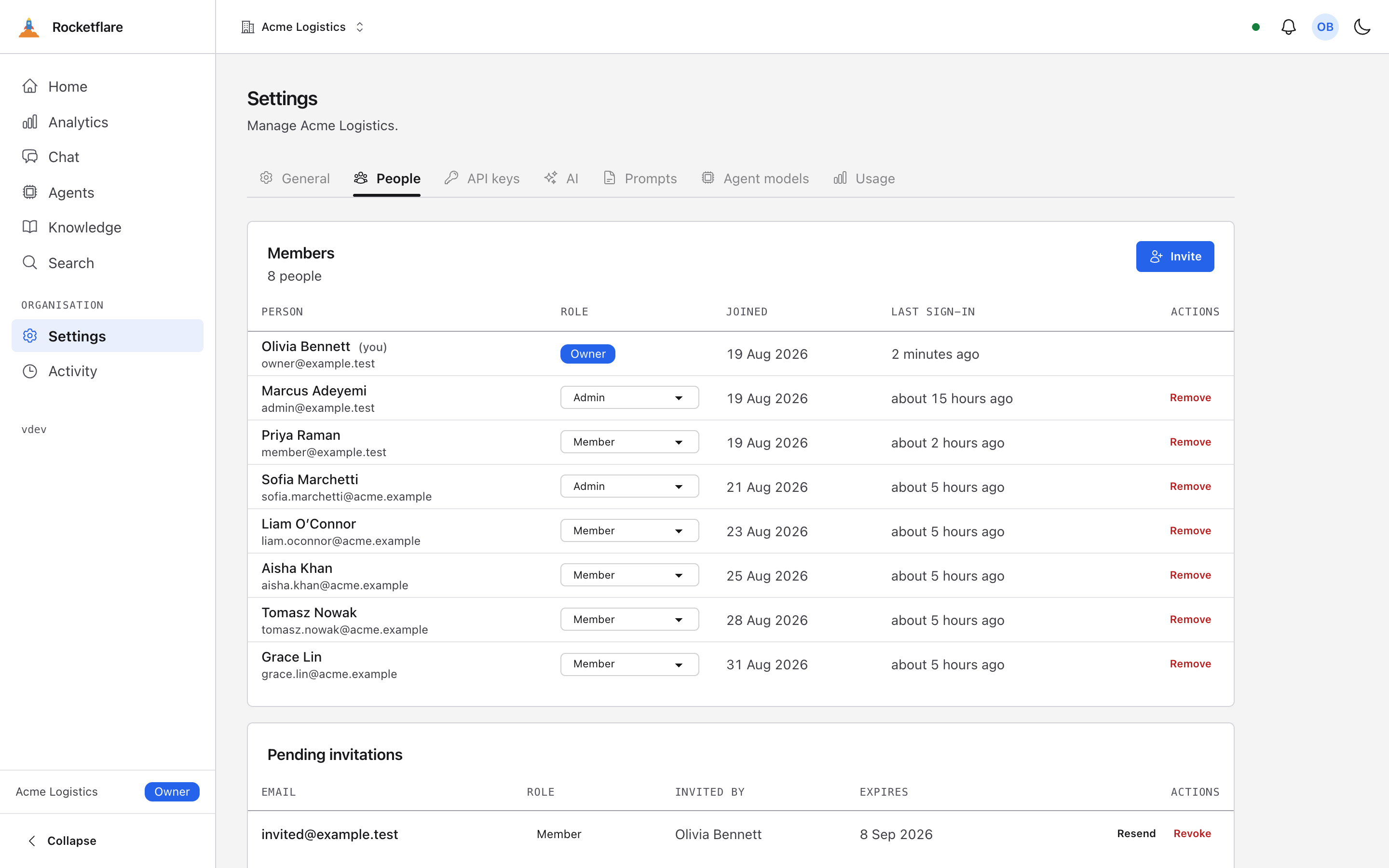Click the Activity clock icon
Viewport: 1389px width, 868px height.
pyautogui.click(x=30, y=371)
